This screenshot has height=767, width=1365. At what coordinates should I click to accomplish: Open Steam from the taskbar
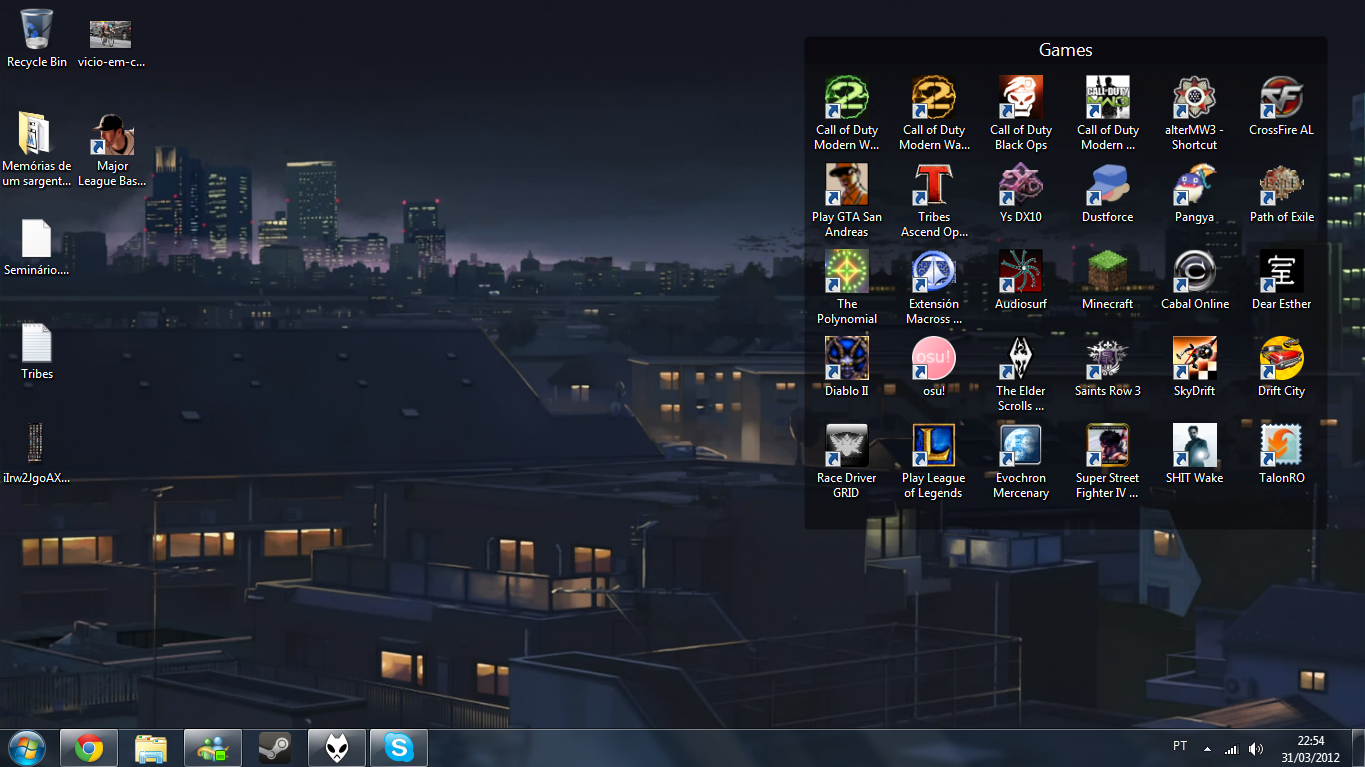coord(274,748)
